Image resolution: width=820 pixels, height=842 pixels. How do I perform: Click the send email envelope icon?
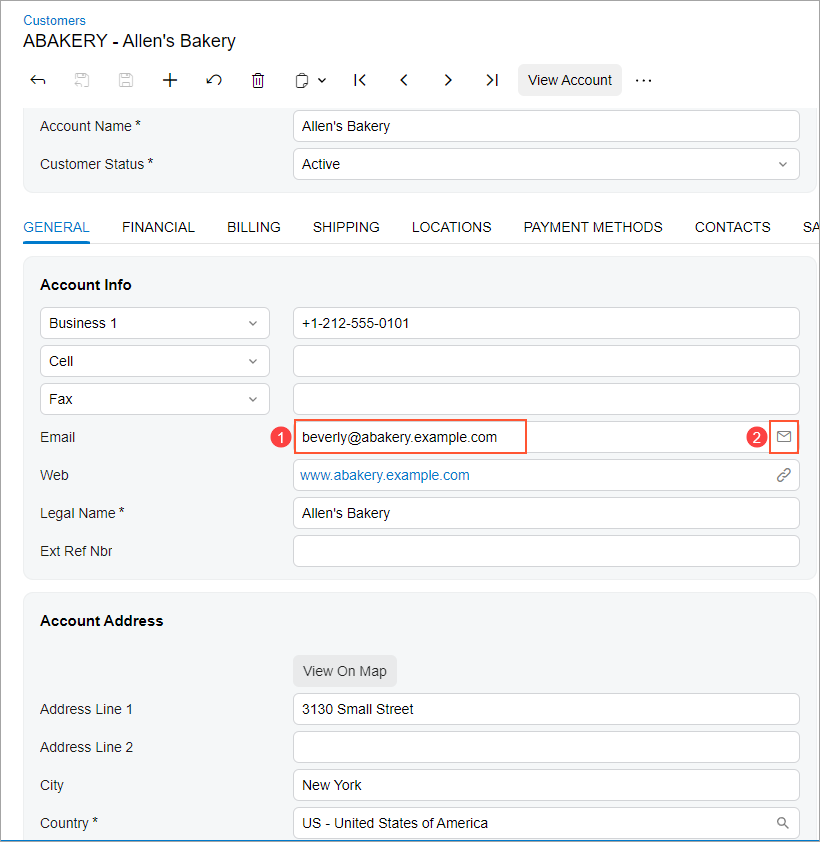point(784,437)
